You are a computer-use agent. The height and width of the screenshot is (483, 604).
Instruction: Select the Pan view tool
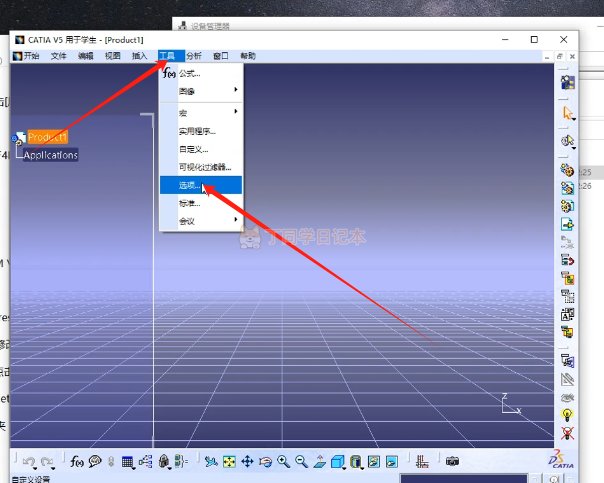247,462
